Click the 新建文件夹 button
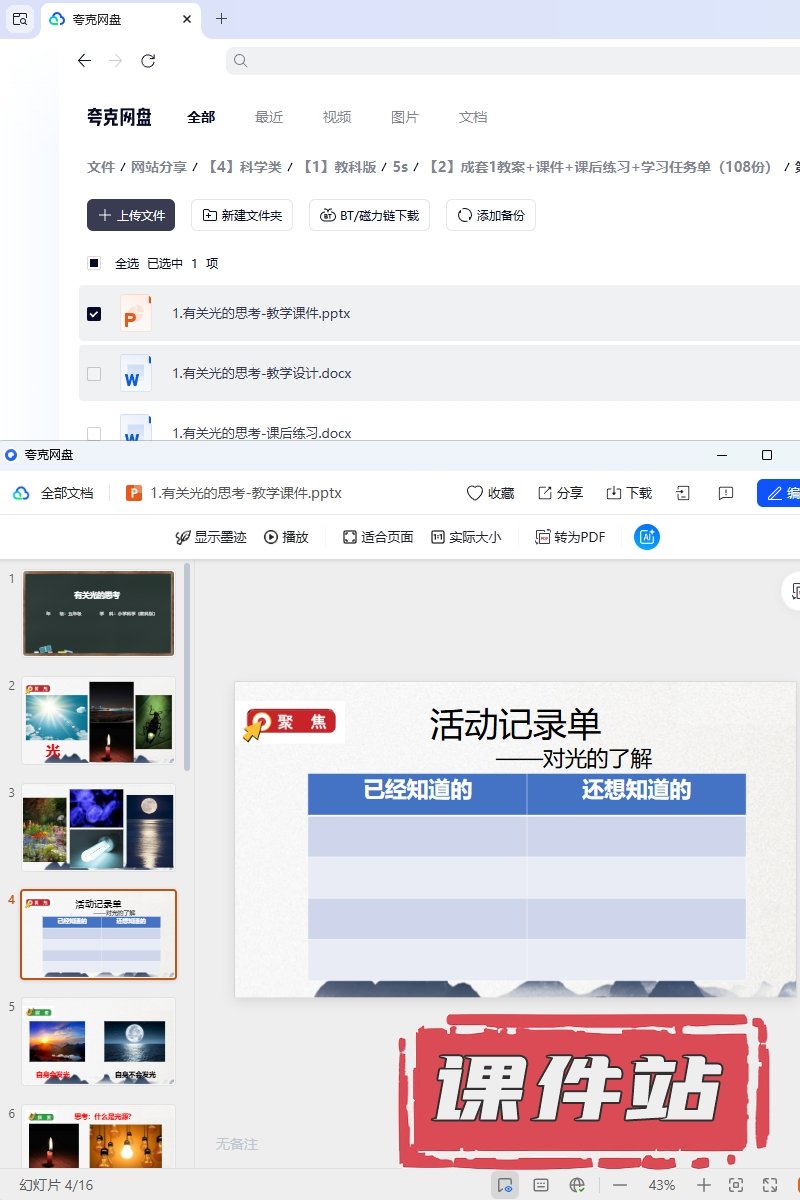This screenshot has width=800, height=1200. 242,215
